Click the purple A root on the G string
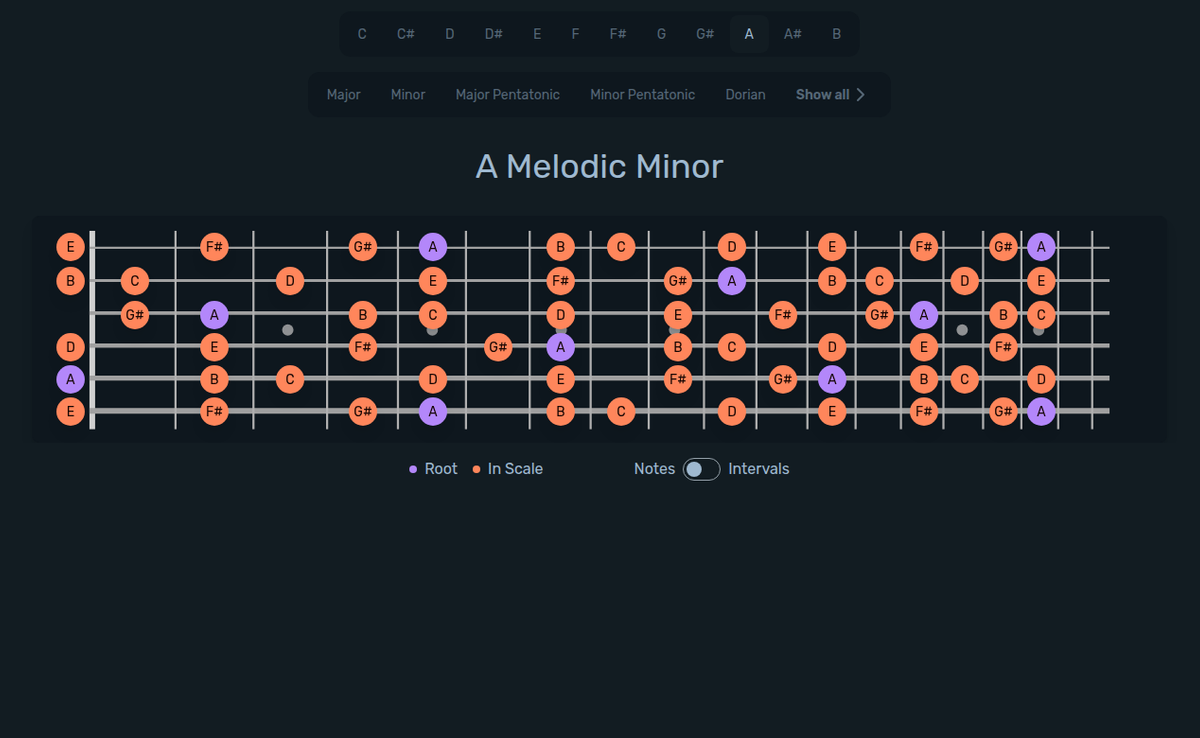The height and width of the screenshot is (738, 1200). coord(215,314)
